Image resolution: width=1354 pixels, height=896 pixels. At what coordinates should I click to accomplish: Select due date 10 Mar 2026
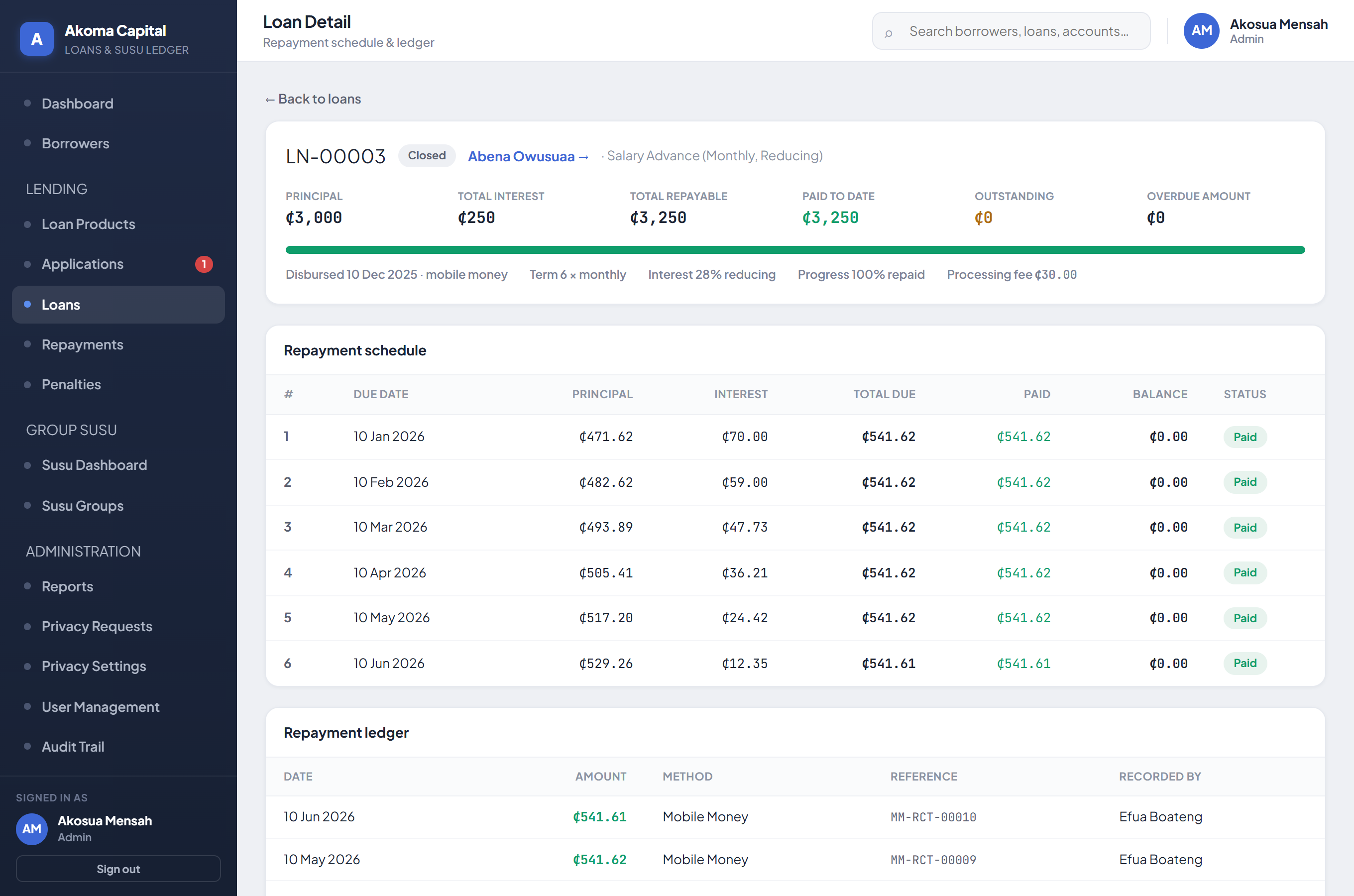(x=390, y=527)
